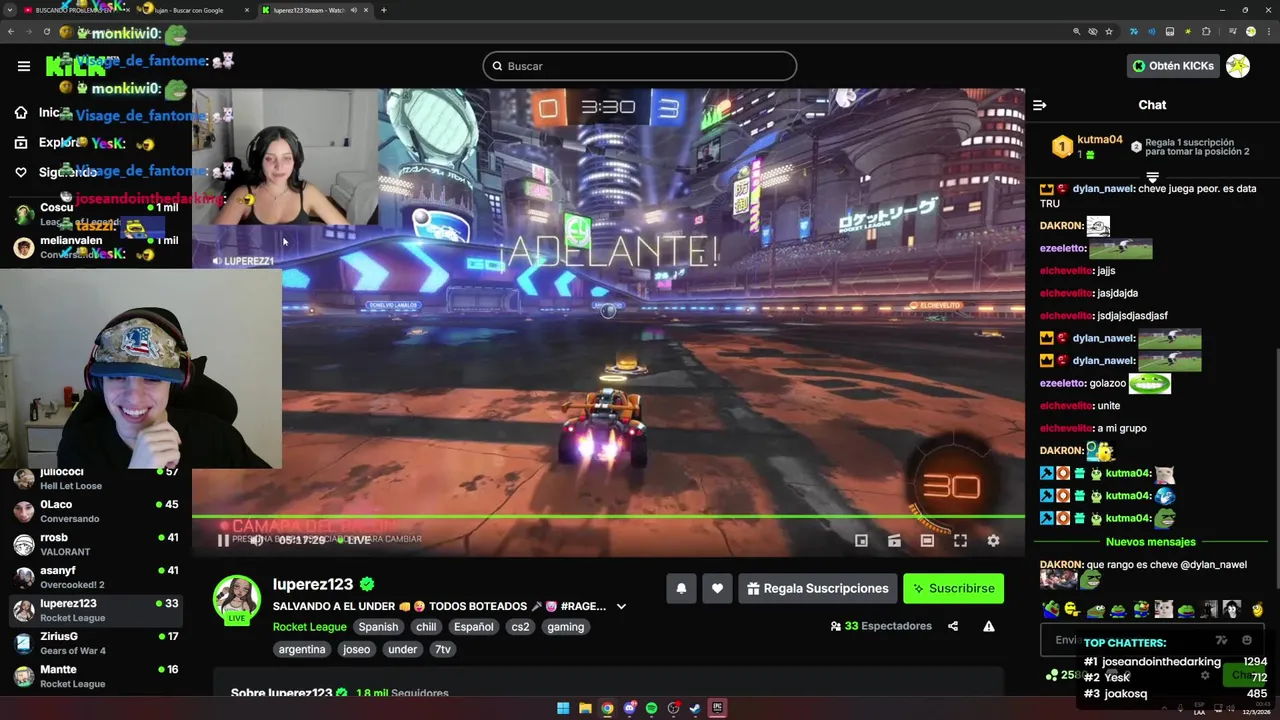Collapse the chat panel with arrow icon
This screenshot has height=720, width=1280.
tap(1040, 105)
